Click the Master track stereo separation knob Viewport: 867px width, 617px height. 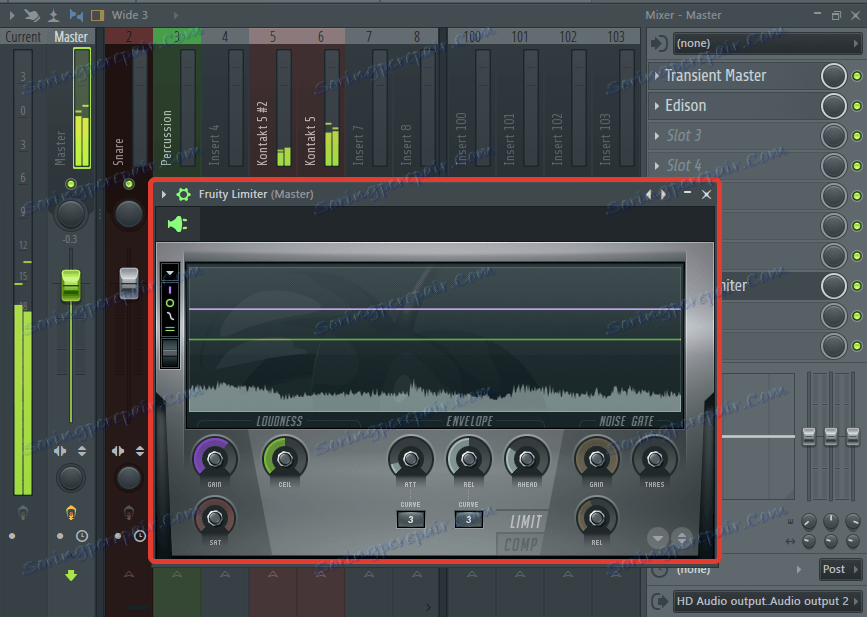(71, 478)
